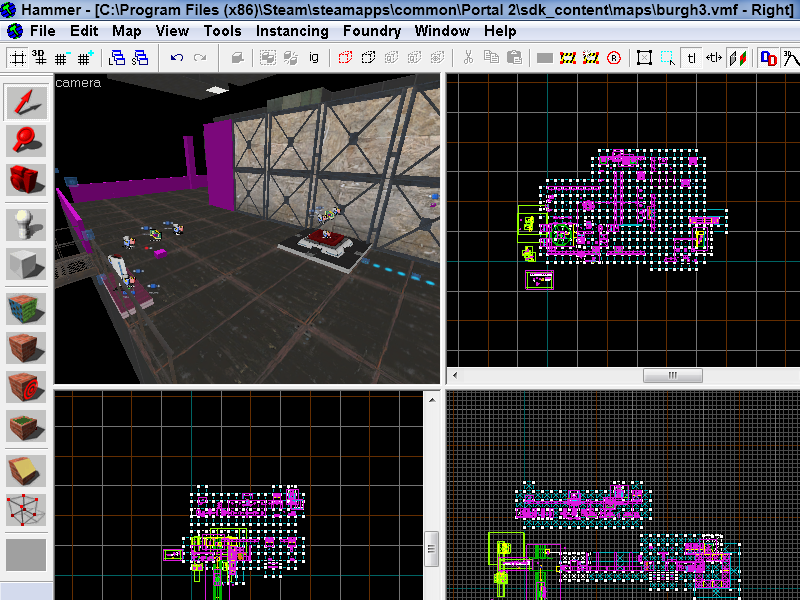
Task: Click the vertical scrollbar thumb in bottom-left view
Action: tap(432, 548)
